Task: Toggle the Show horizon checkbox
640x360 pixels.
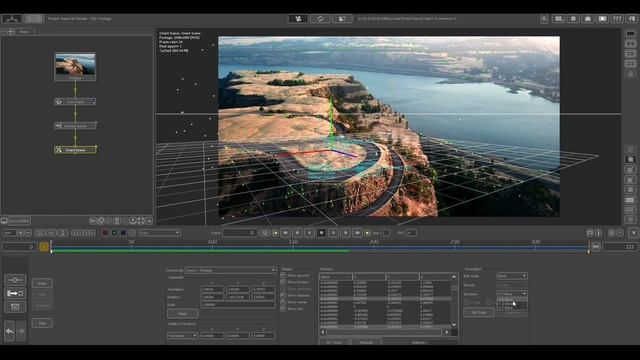Action: pyautogui.click(x=283, y=282)
